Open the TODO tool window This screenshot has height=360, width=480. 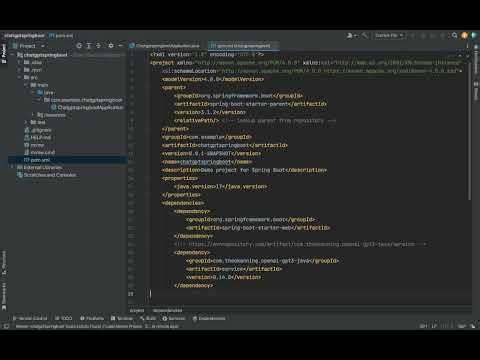63,318
